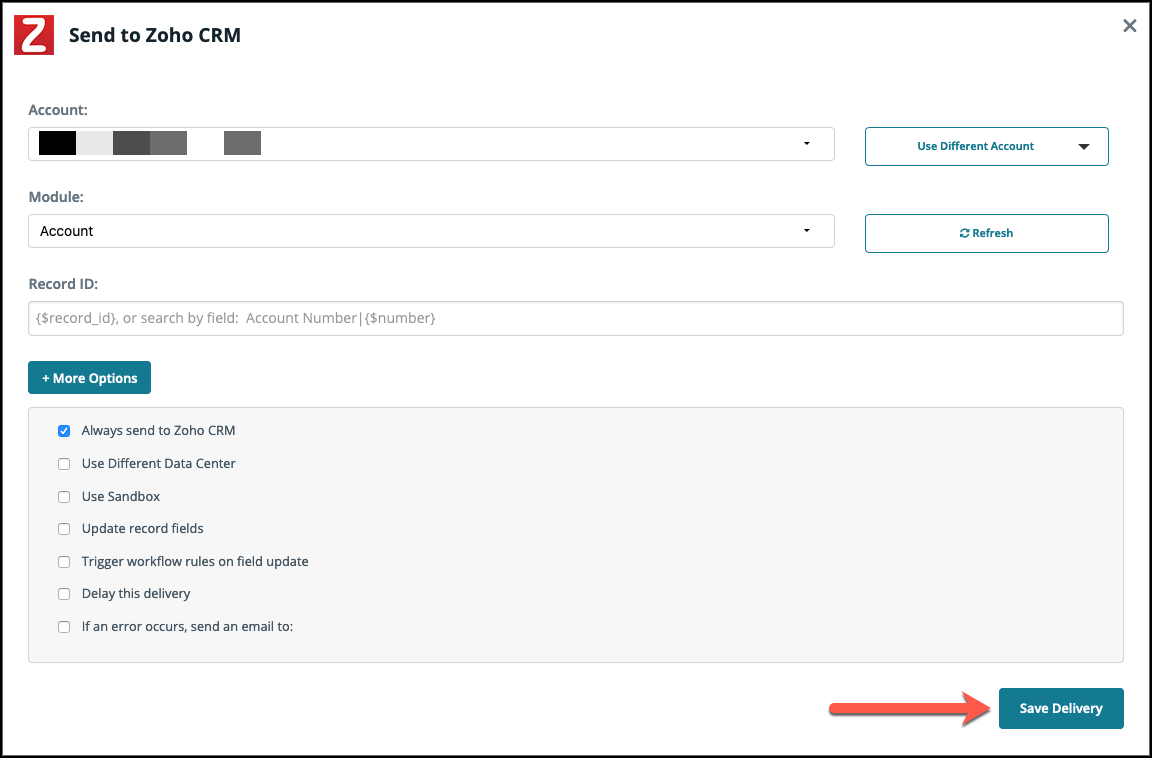
Task: Tick the Use Sandbox checkbox
Action: 64,497
